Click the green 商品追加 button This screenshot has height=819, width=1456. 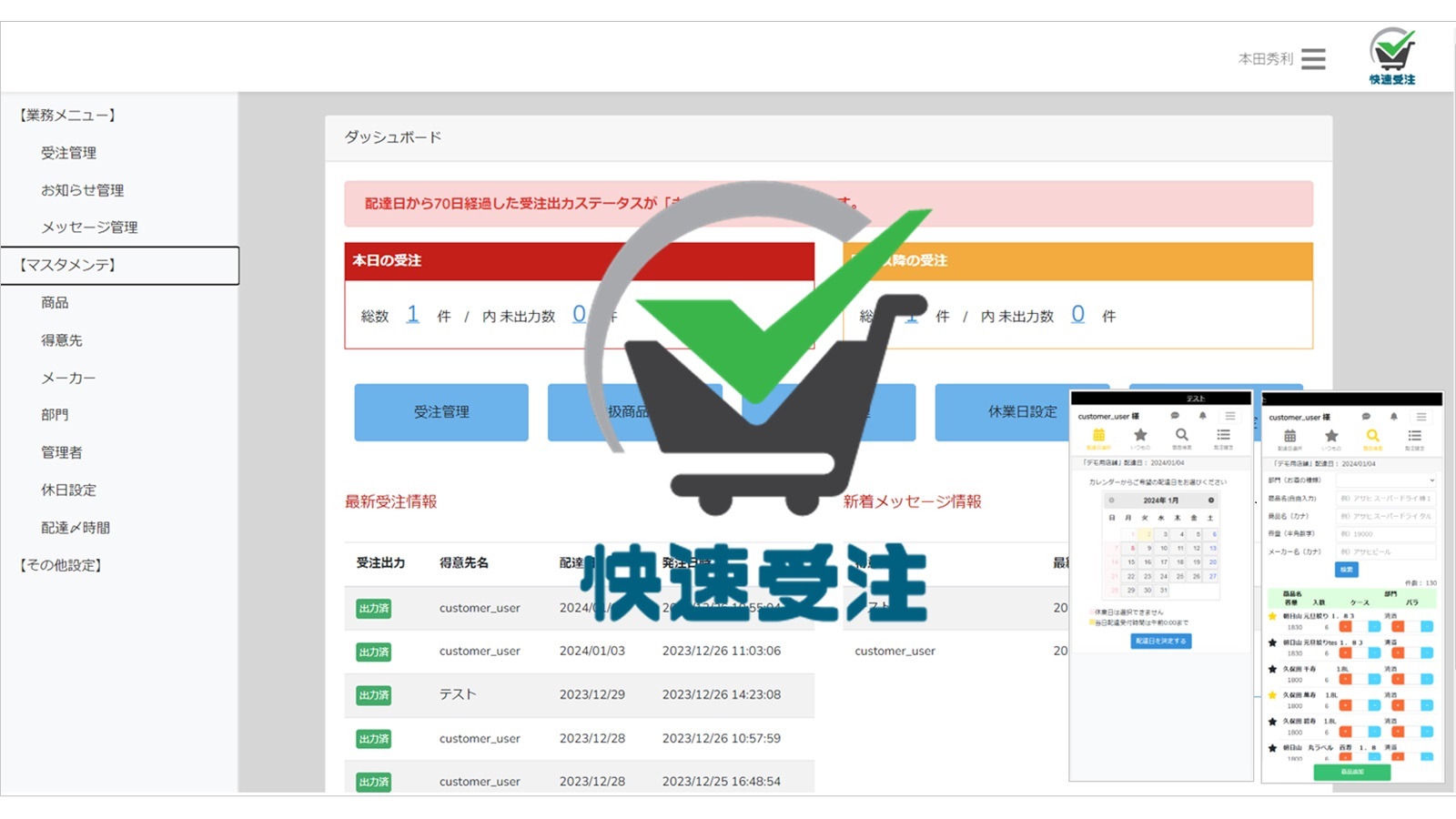(x=1351, y=772)
